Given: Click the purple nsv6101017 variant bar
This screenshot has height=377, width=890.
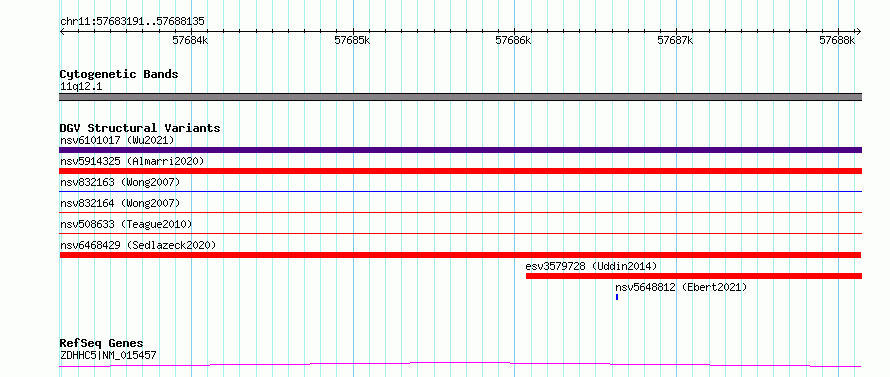Looking at the screenshot, I should (460, 150).
